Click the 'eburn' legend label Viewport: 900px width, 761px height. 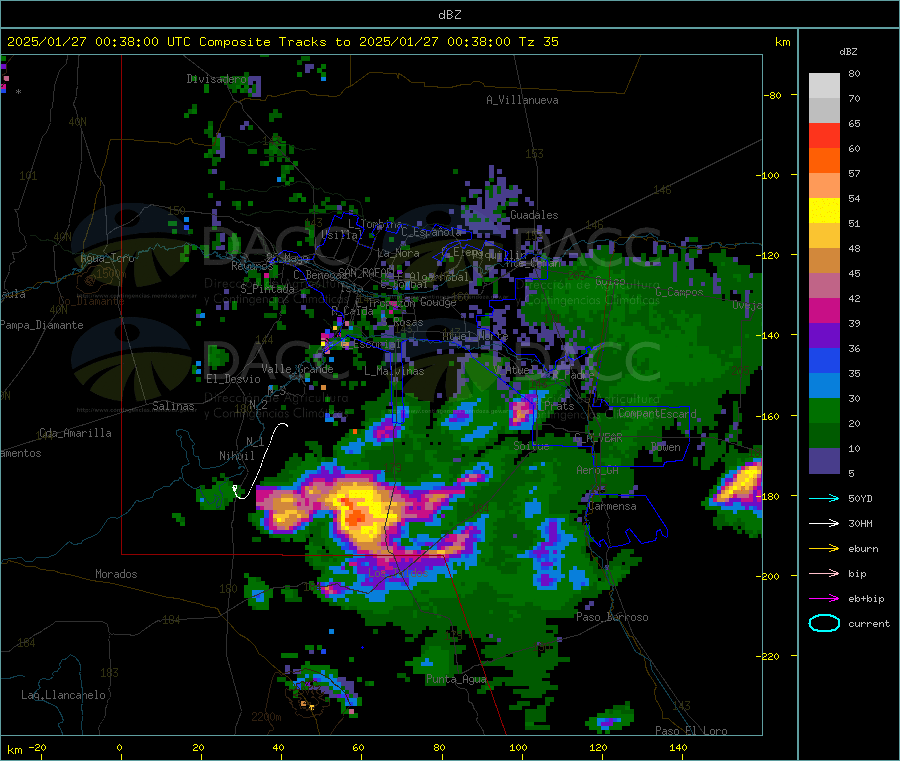pyautogui.click(x=863, y=549)
